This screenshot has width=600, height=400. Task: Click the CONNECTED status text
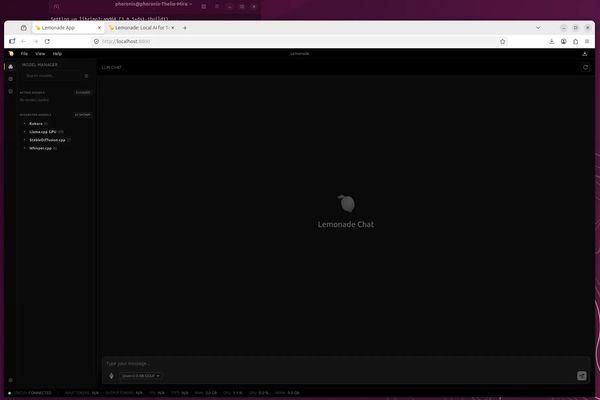click(40, 393)
